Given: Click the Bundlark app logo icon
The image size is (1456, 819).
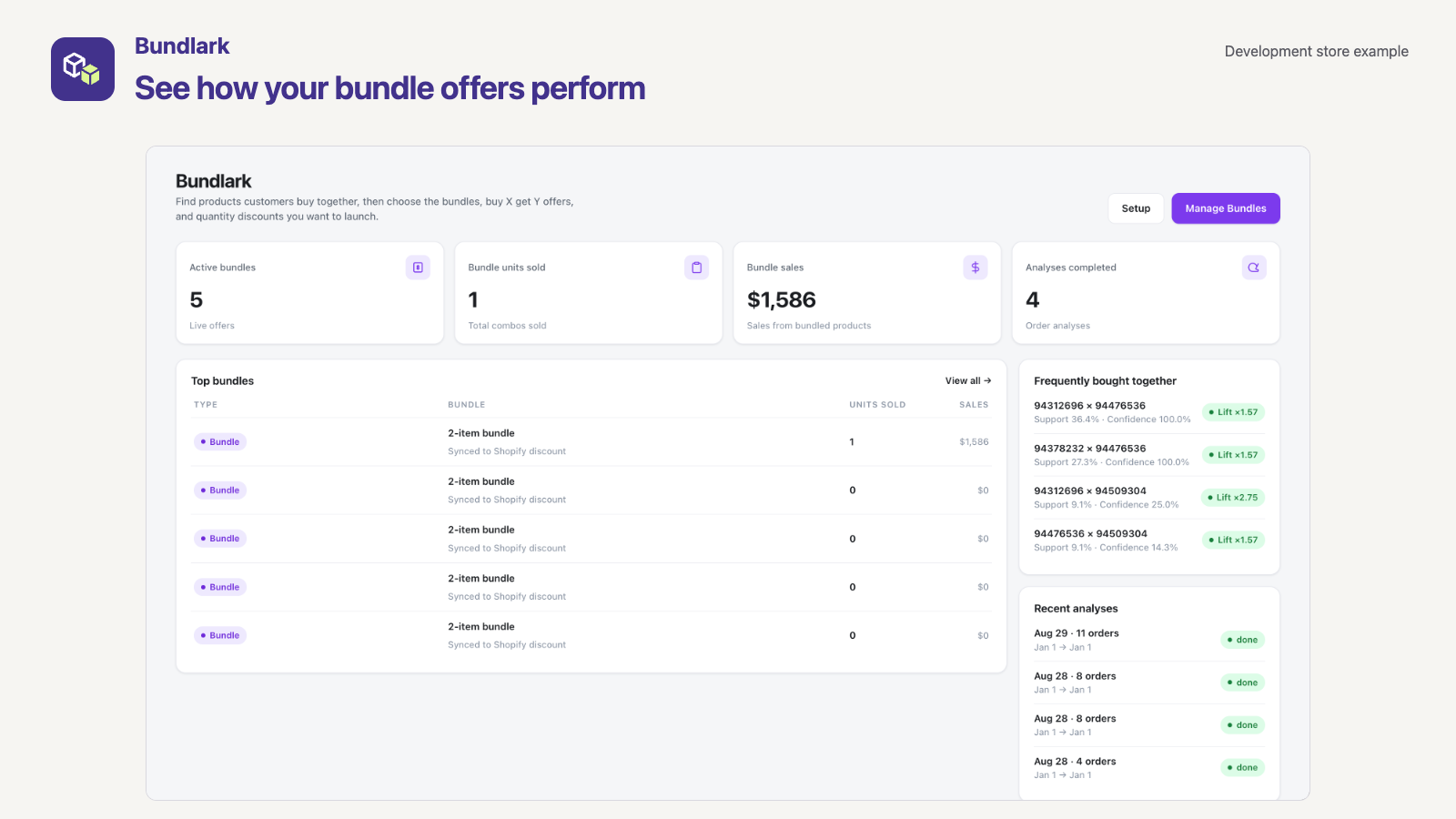Looking at the screenshot, I should click(83, 69).
